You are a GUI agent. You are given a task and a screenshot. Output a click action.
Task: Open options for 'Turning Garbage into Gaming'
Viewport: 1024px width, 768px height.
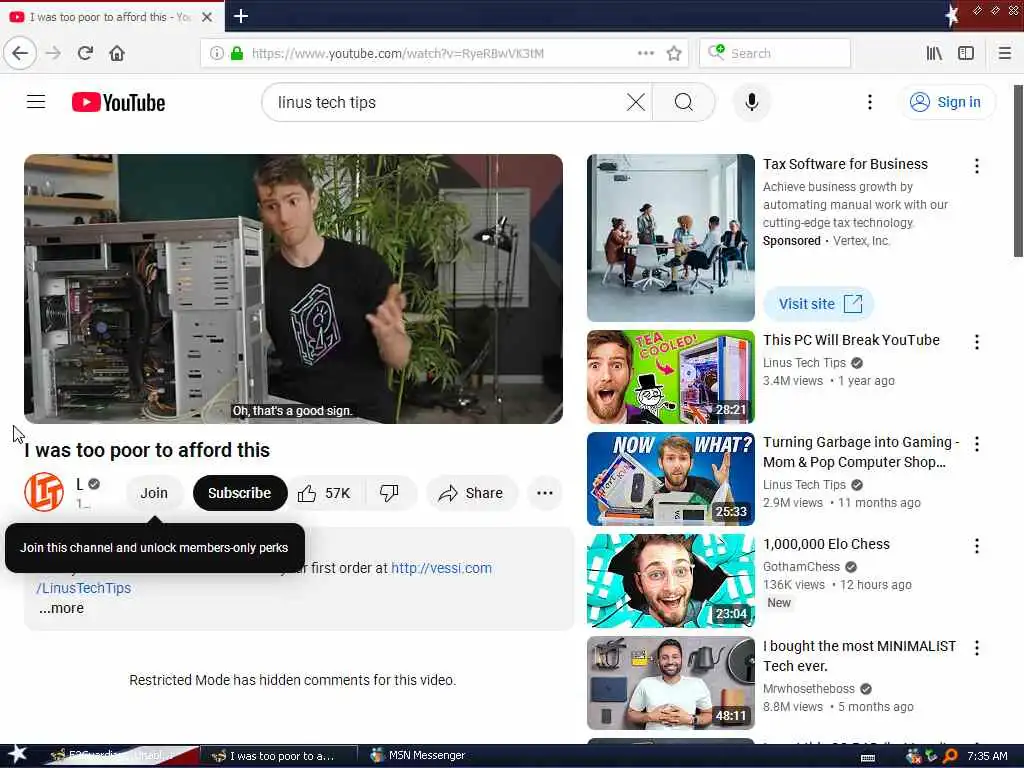click(976, 444)
